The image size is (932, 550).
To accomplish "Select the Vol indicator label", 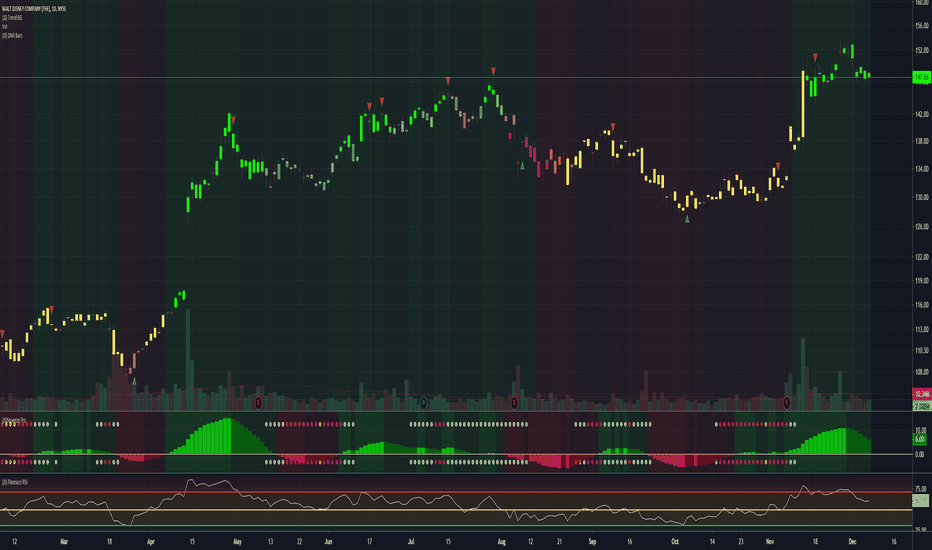I will point(4,27).
